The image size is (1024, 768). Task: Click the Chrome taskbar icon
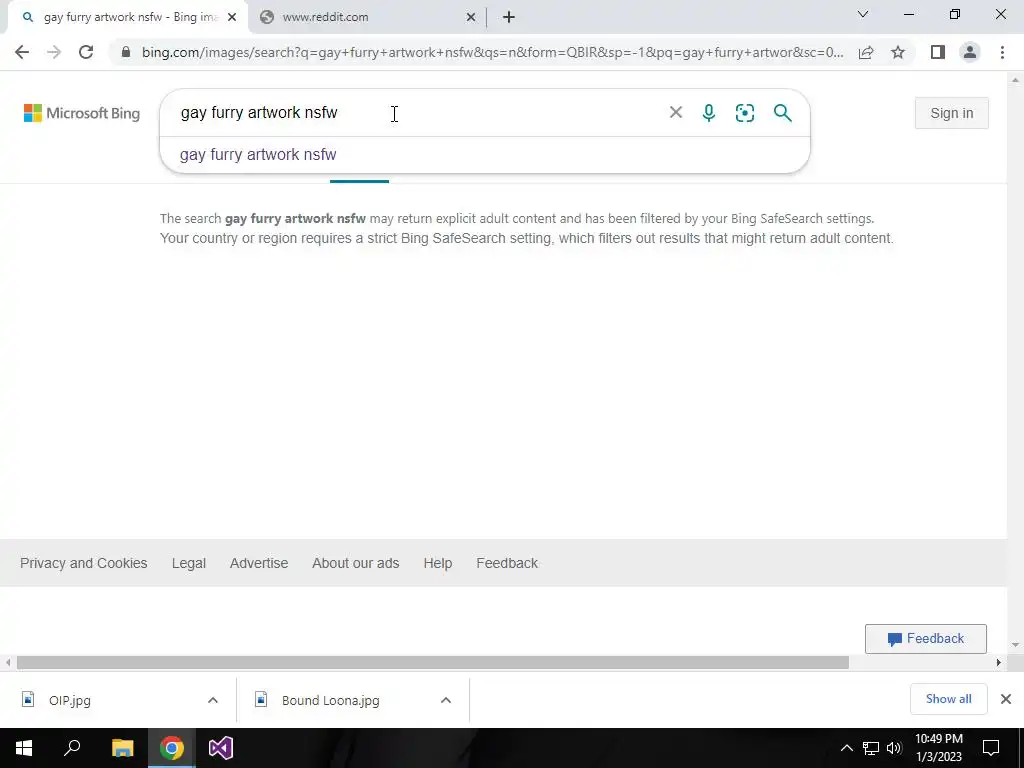tap(172, 748)
